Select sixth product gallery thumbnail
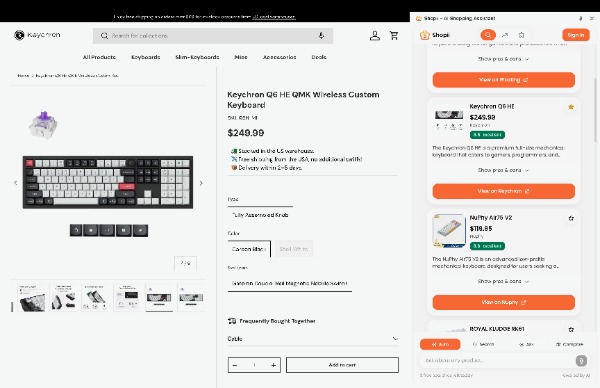 click(x=191, y=298)
